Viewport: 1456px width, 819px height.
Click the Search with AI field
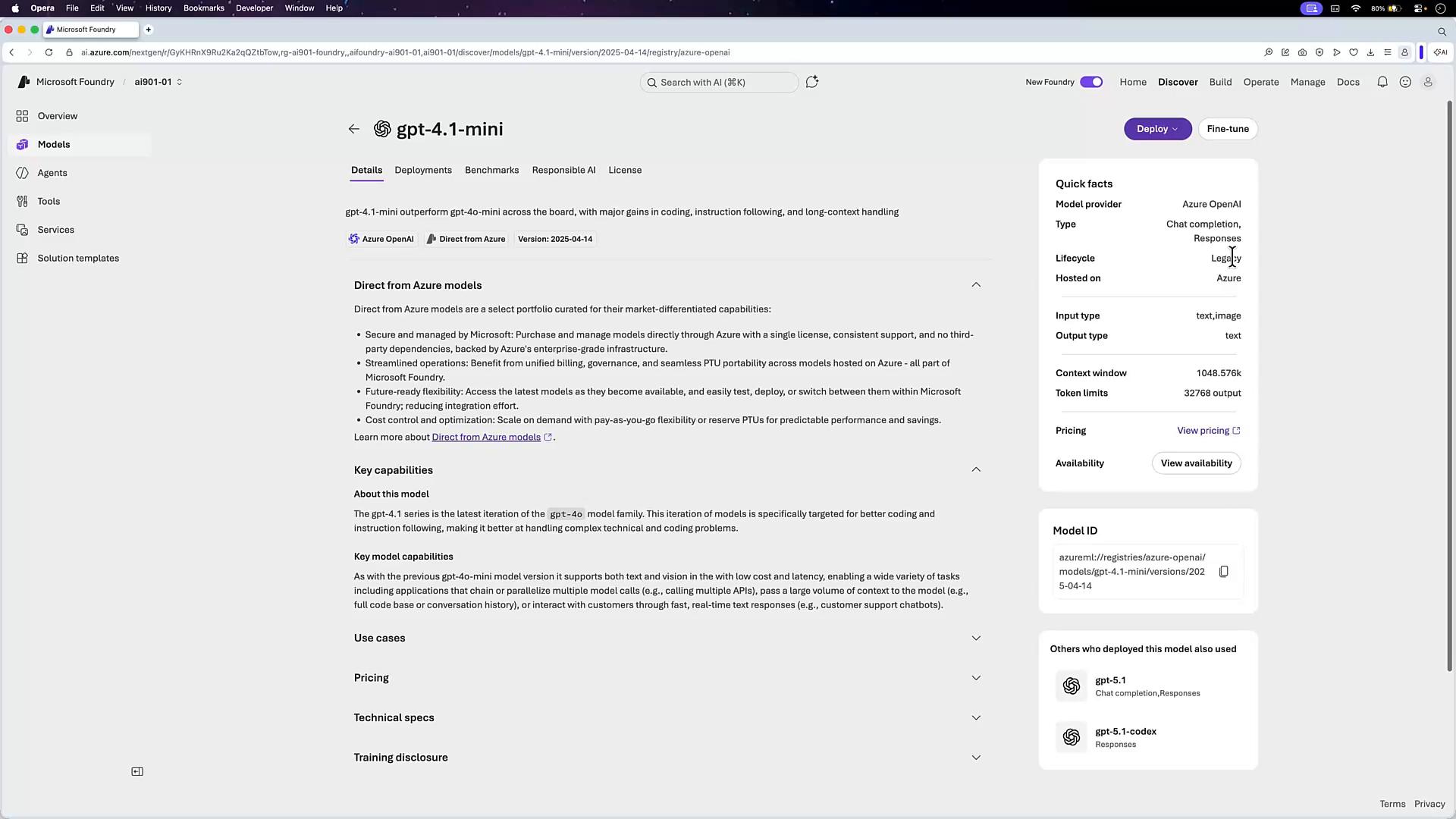[x=719, y=82]
